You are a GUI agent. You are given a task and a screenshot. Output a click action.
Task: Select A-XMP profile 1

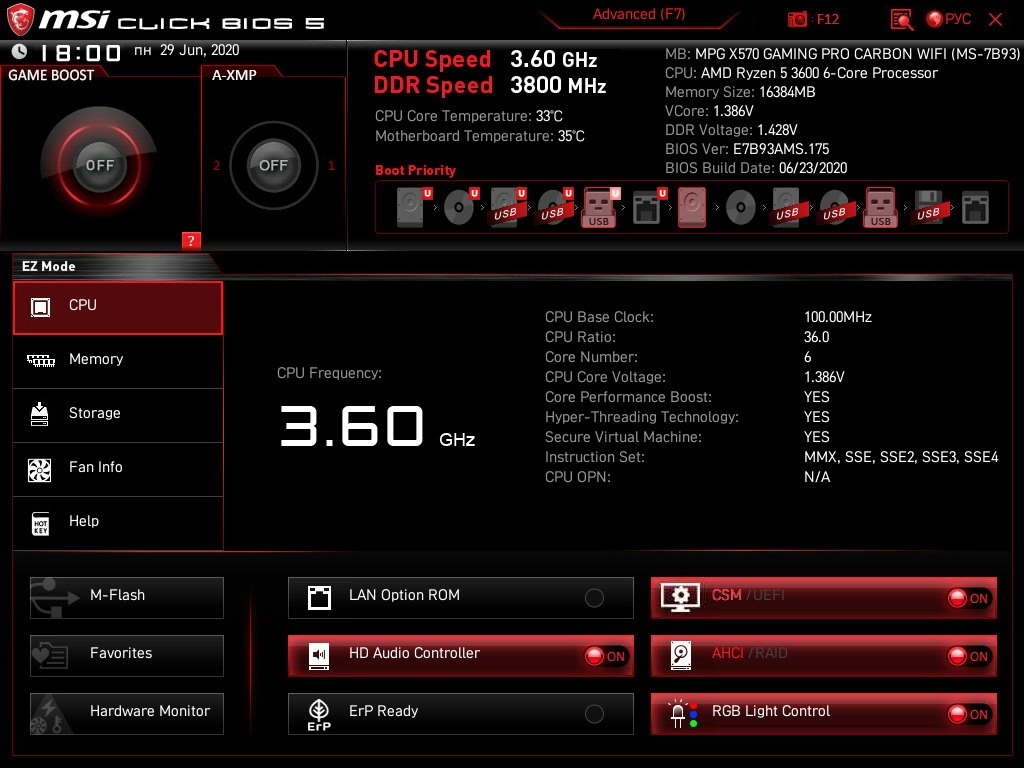tap(331, 166)
